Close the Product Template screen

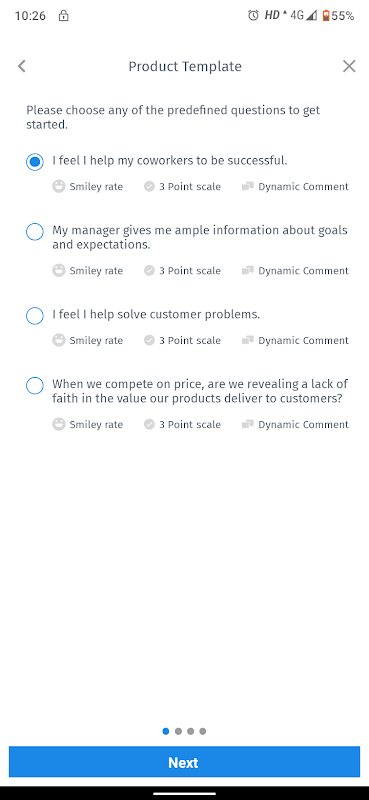pos(349,66)
